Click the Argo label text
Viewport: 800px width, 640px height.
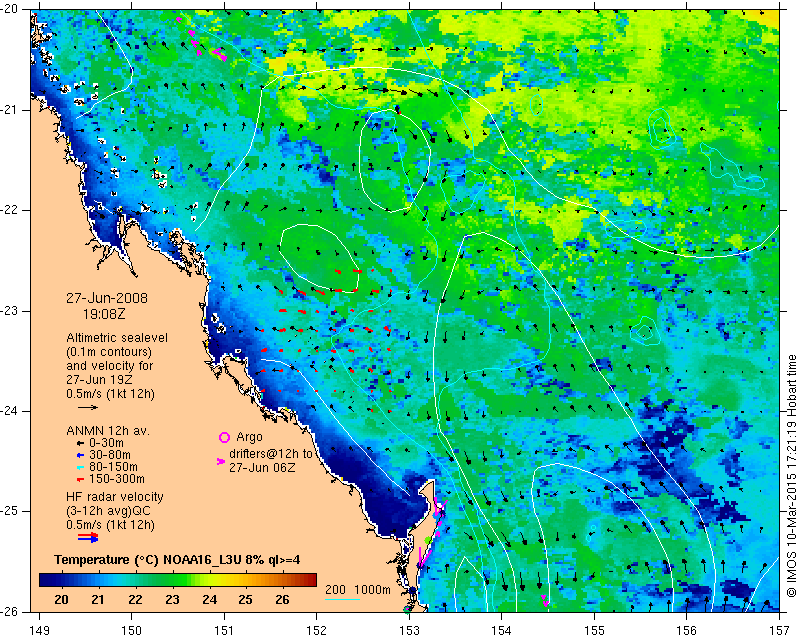click(249, 437)
